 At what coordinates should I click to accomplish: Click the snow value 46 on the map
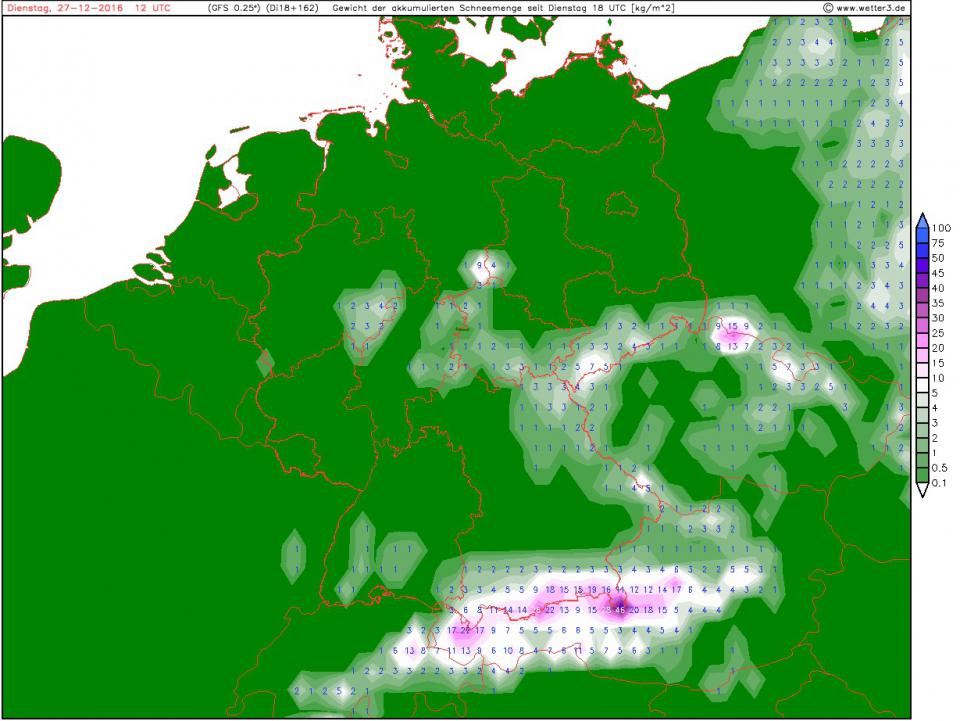(620, 609)
